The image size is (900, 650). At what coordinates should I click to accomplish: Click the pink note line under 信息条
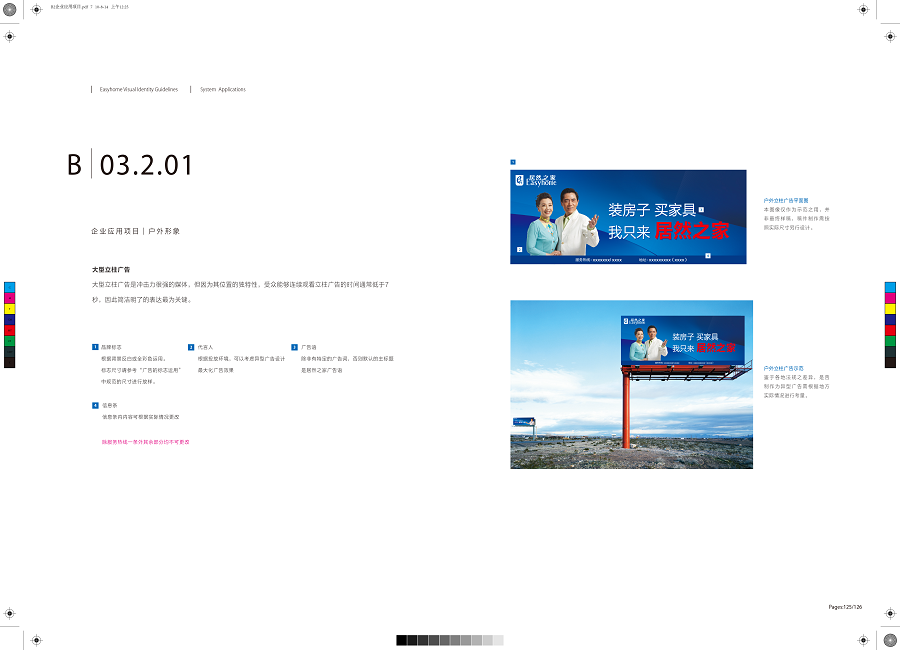coord(146,442)
